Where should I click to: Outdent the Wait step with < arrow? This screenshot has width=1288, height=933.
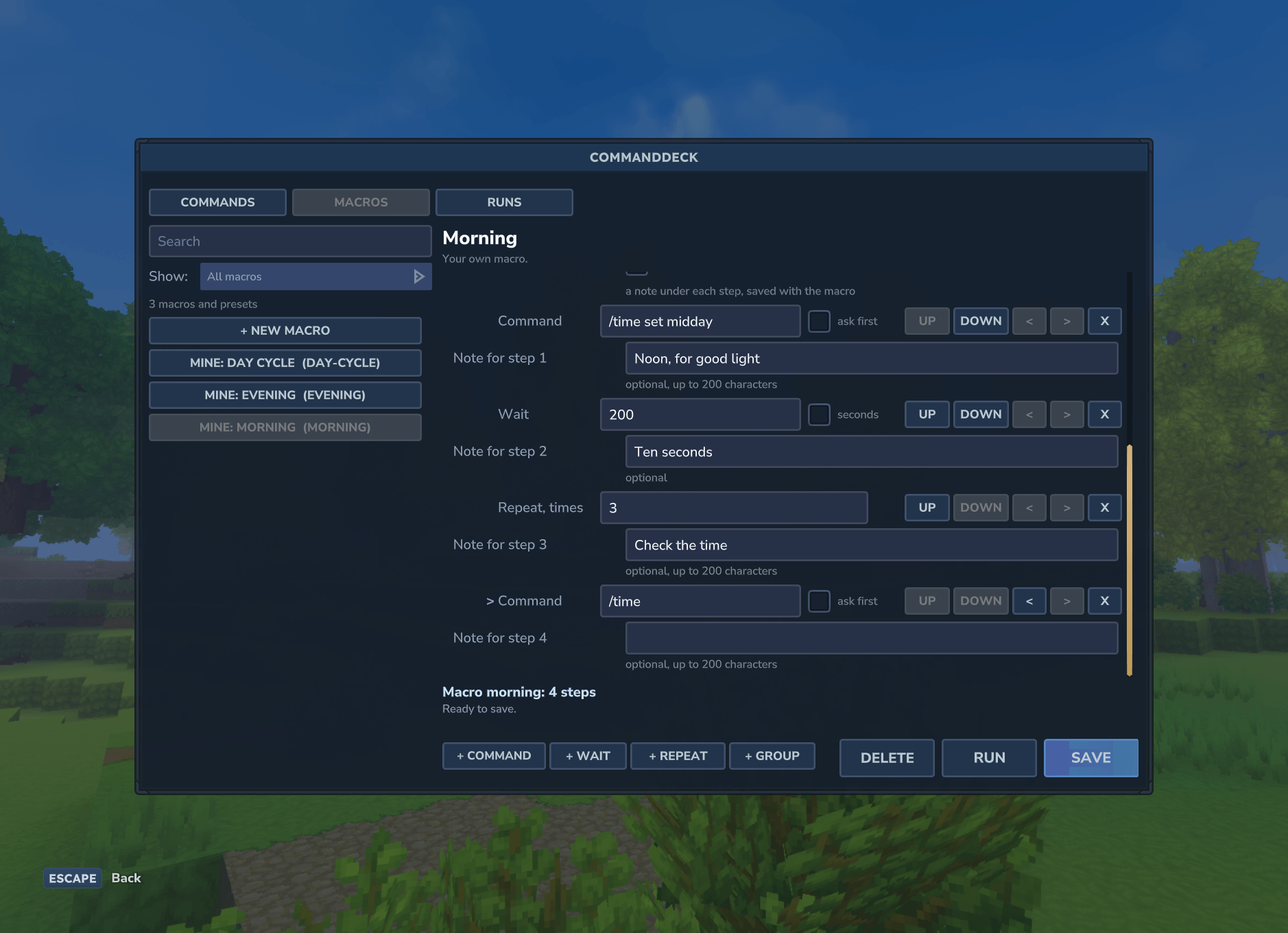pos(1029,414)
